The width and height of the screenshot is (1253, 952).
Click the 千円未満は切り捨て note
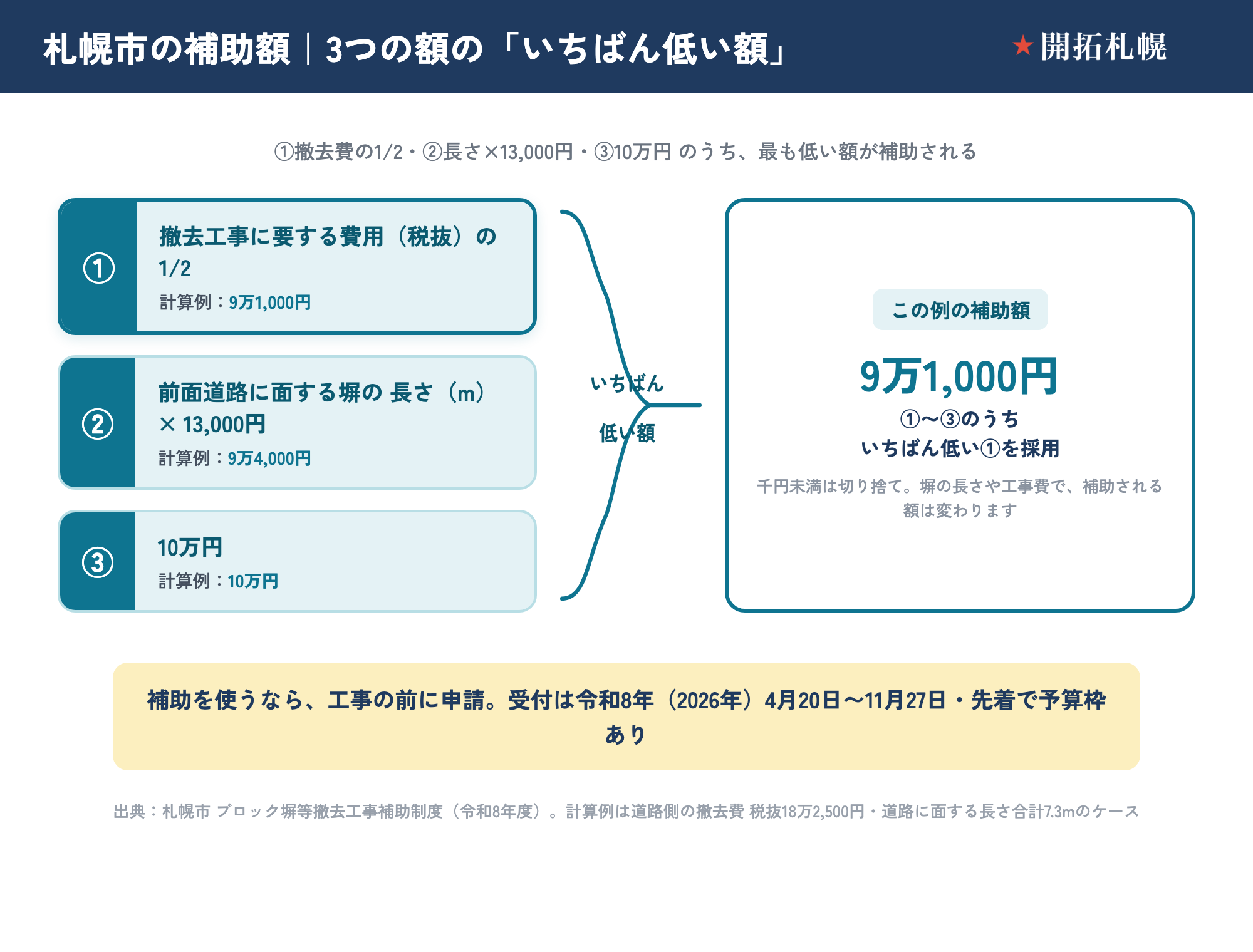click(960, 498)
